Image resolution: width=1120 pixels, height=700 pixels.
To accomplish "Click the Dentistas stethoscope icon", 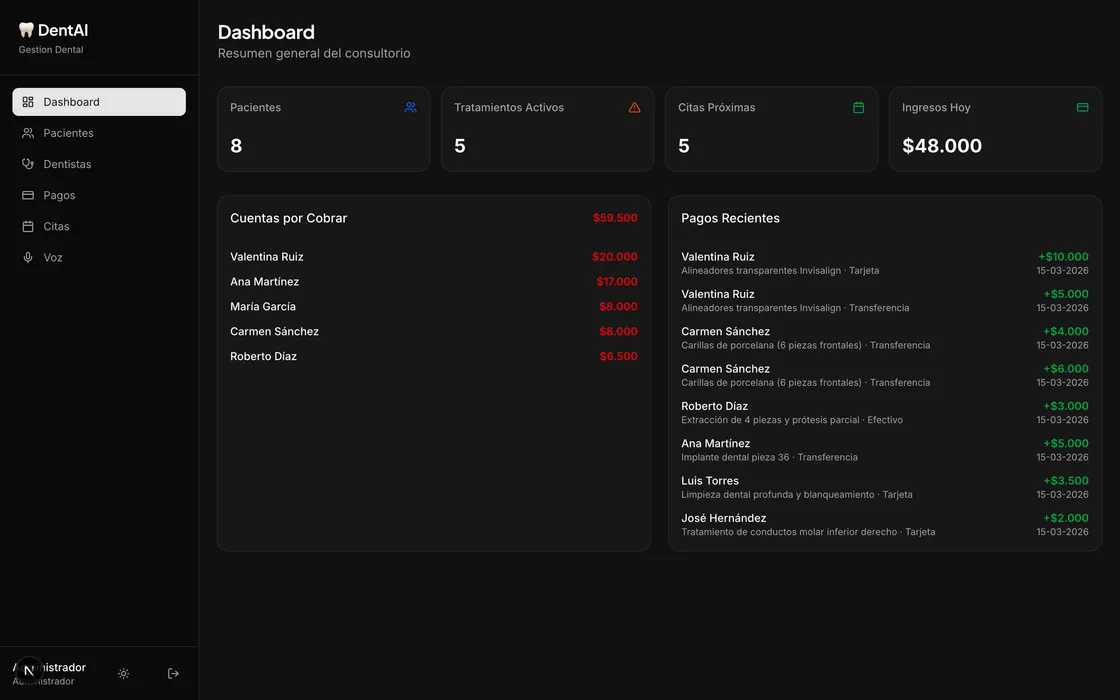I will click(28, 164).
